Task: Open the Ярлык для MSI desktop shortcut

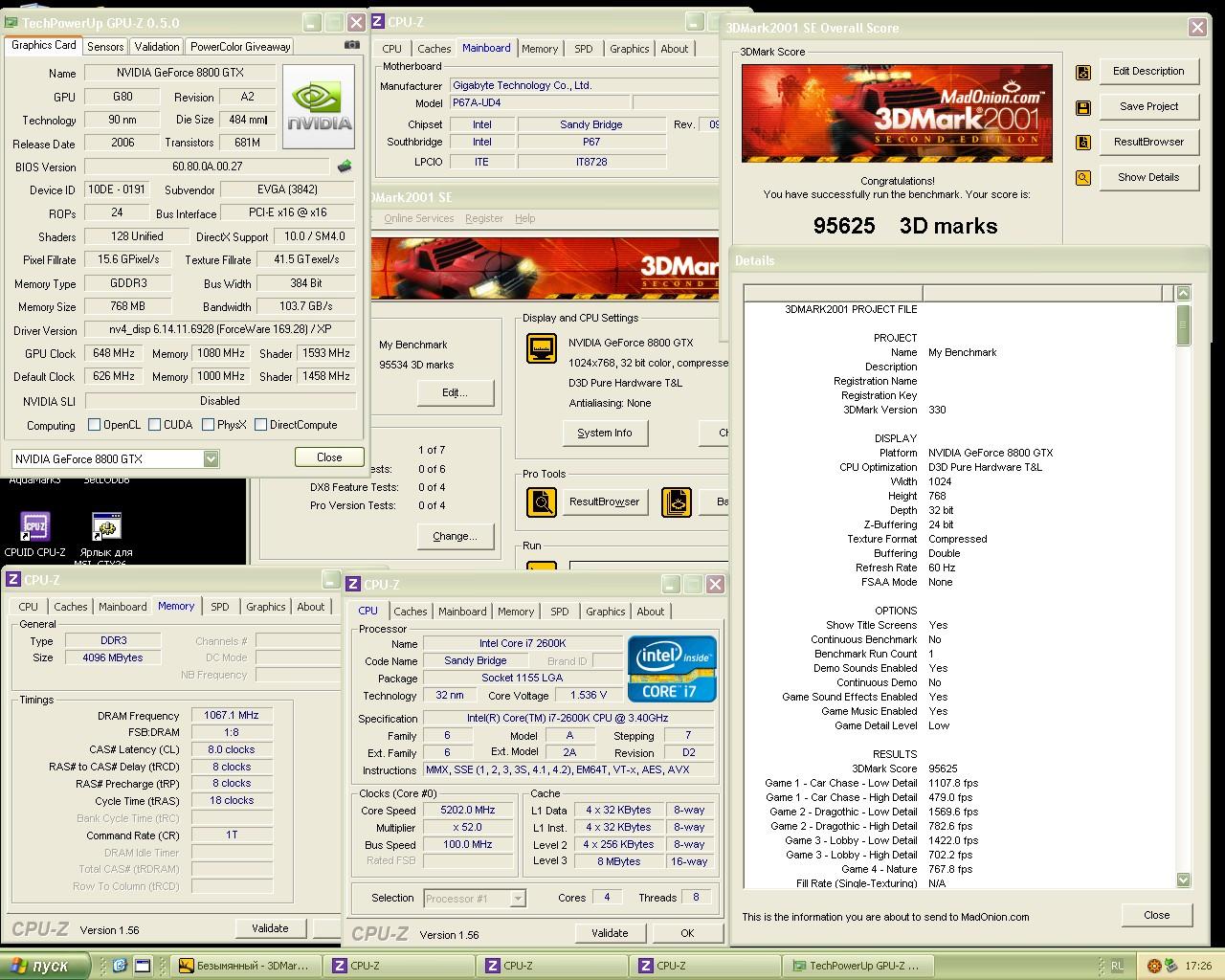Action: coord(106,537)
